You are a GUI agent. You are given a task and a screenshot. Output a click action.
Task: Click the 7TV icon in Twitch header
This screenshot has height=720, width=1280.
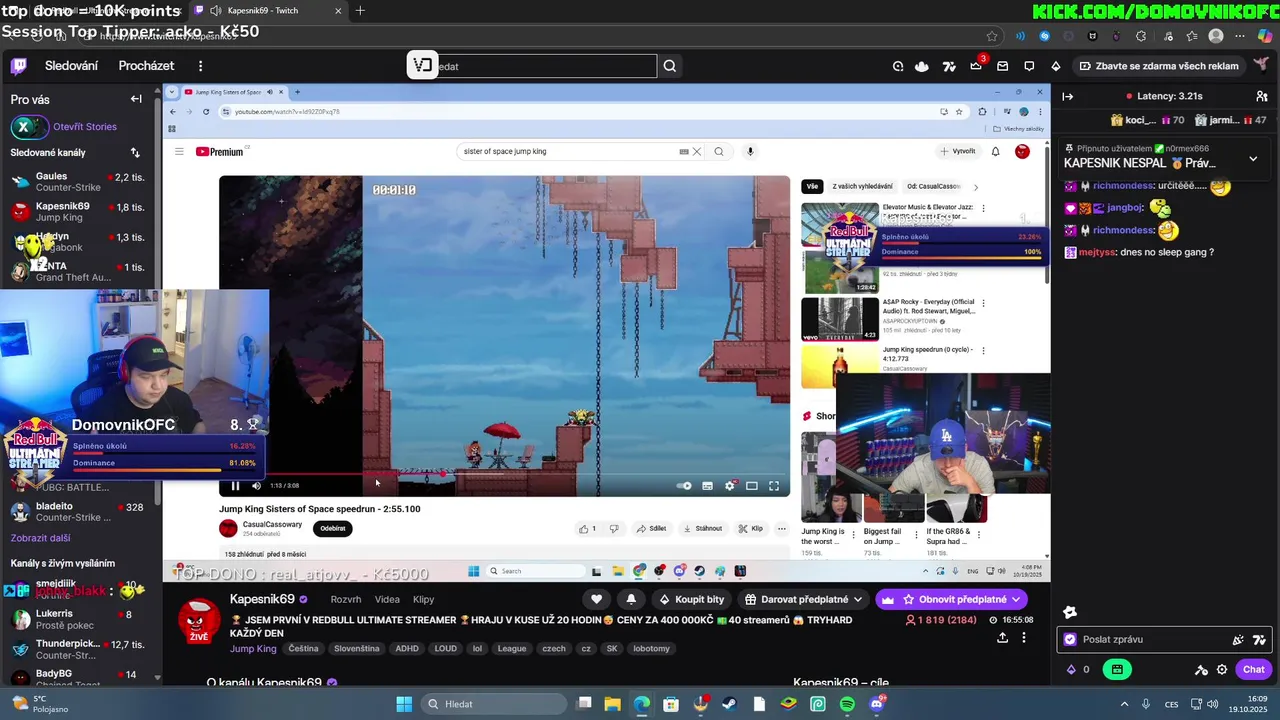[949, 66]
